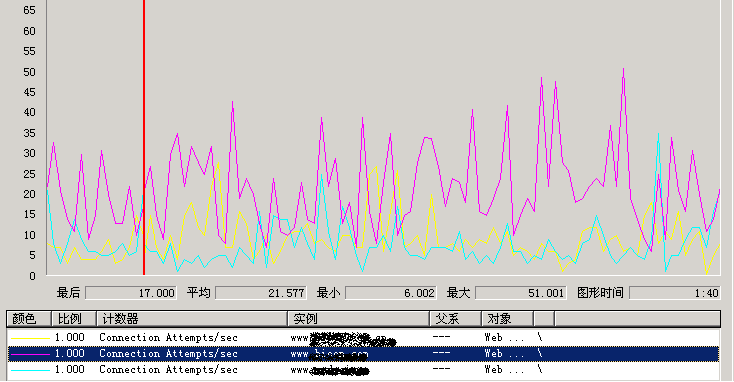734x382 pixels.
Task: Click the 比例 column header
Action: click(x=73, y=319)
